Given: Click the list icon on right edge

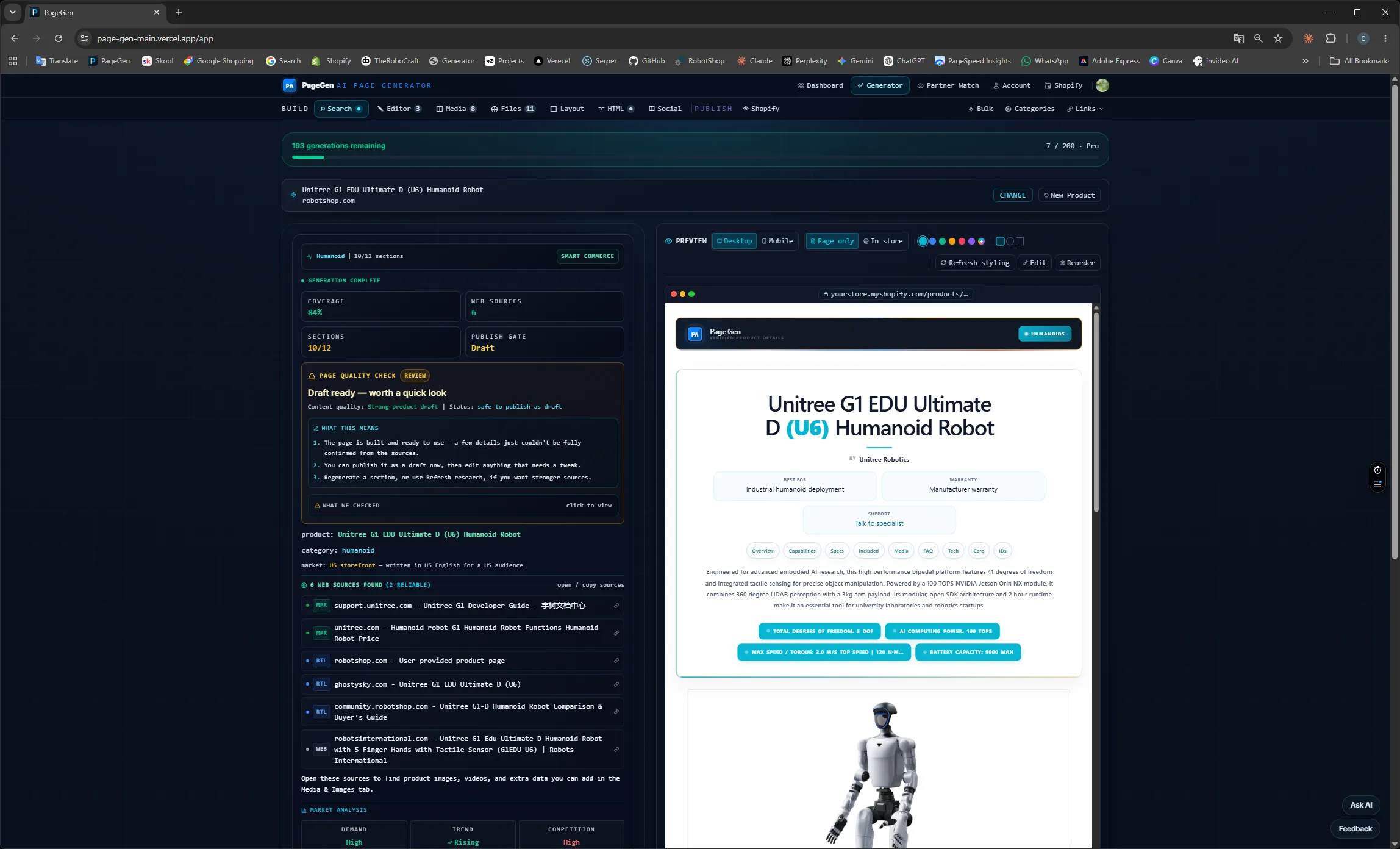Looking at the screenshot, I should pyautogui.click(x=1377, y=484).
